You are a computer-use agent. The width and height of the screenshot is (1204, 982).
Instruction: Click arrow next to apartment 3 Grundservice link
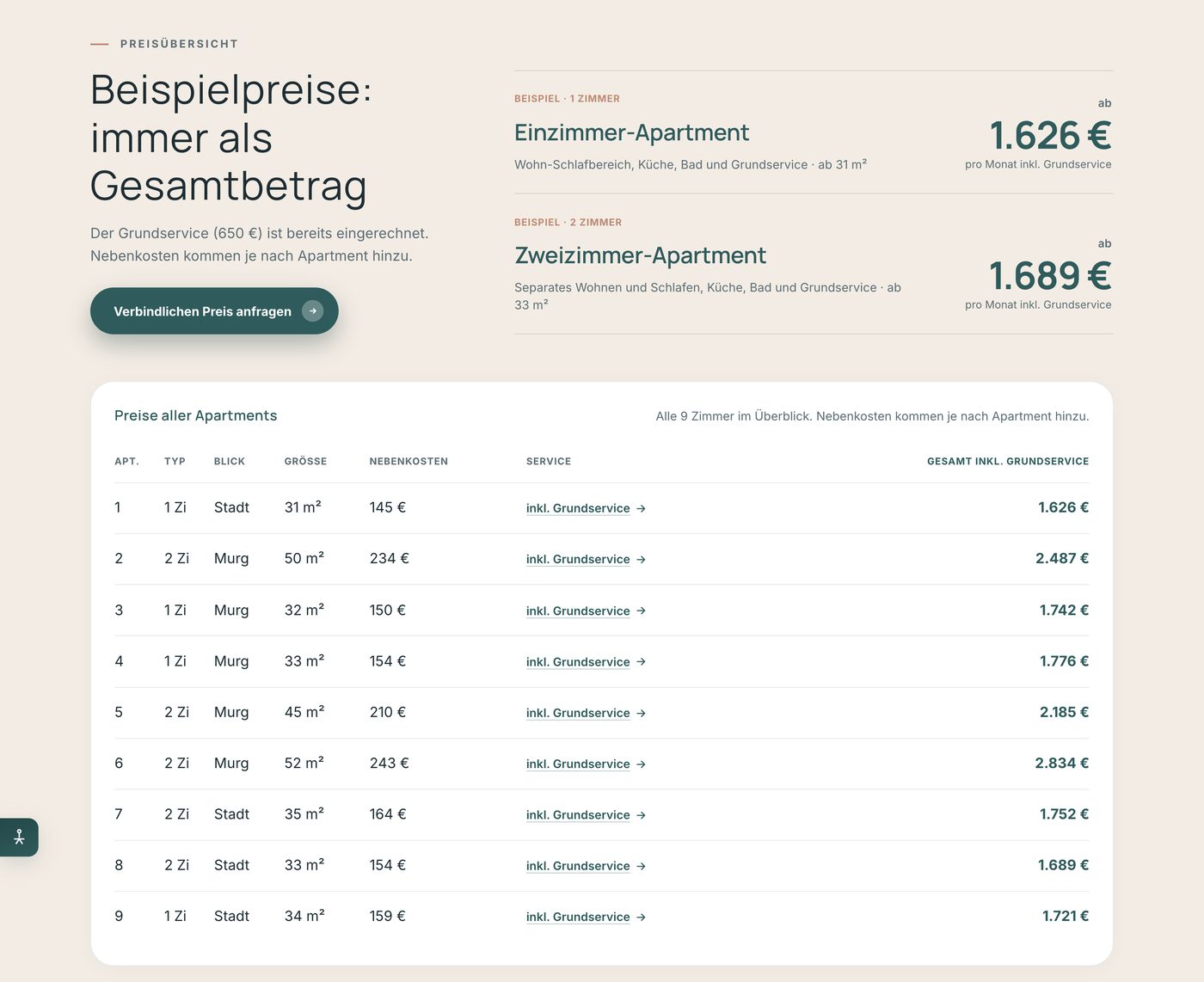tap(641, 611)
